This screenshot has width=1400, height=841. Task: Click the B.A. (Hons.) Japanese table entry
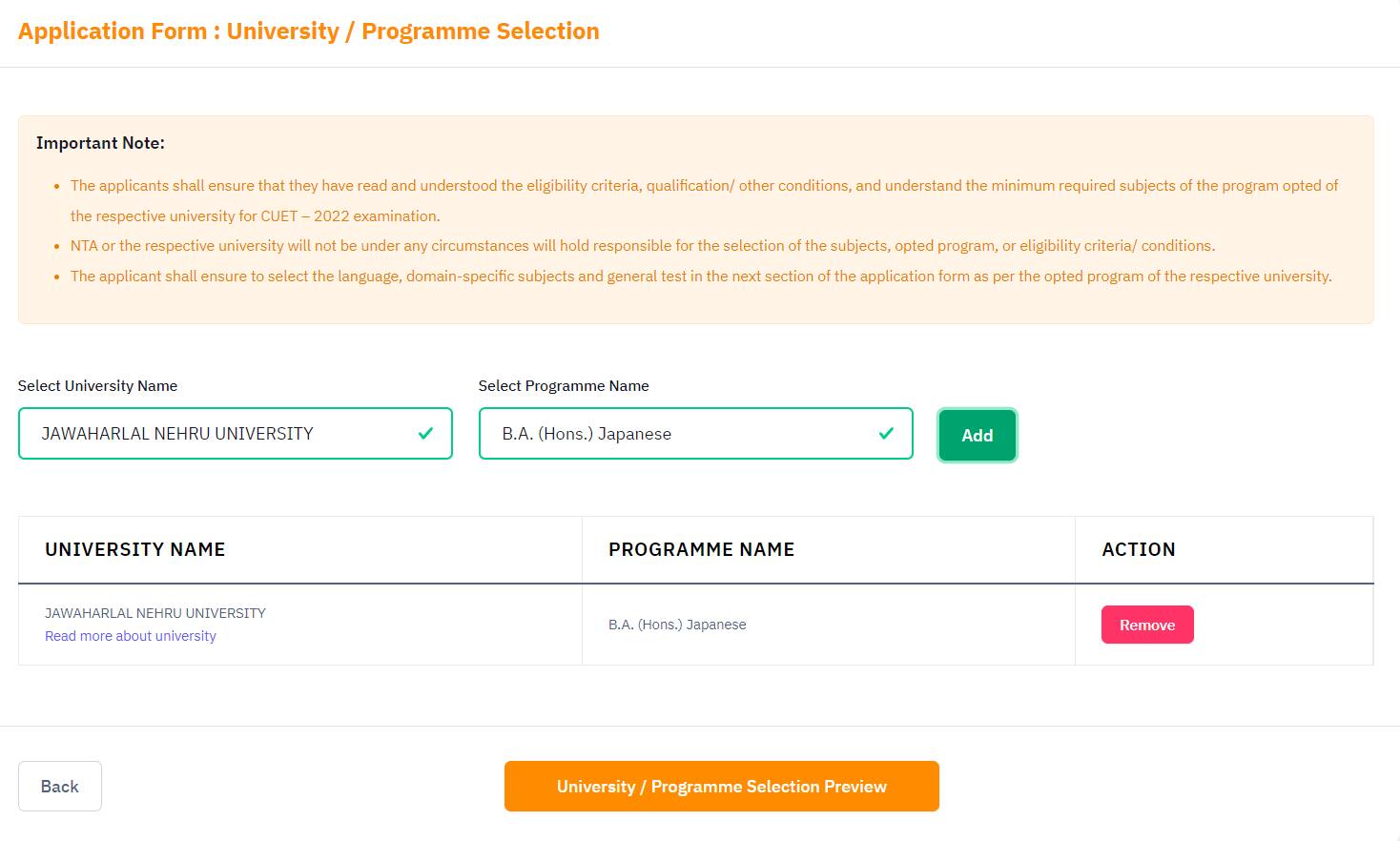677,625
